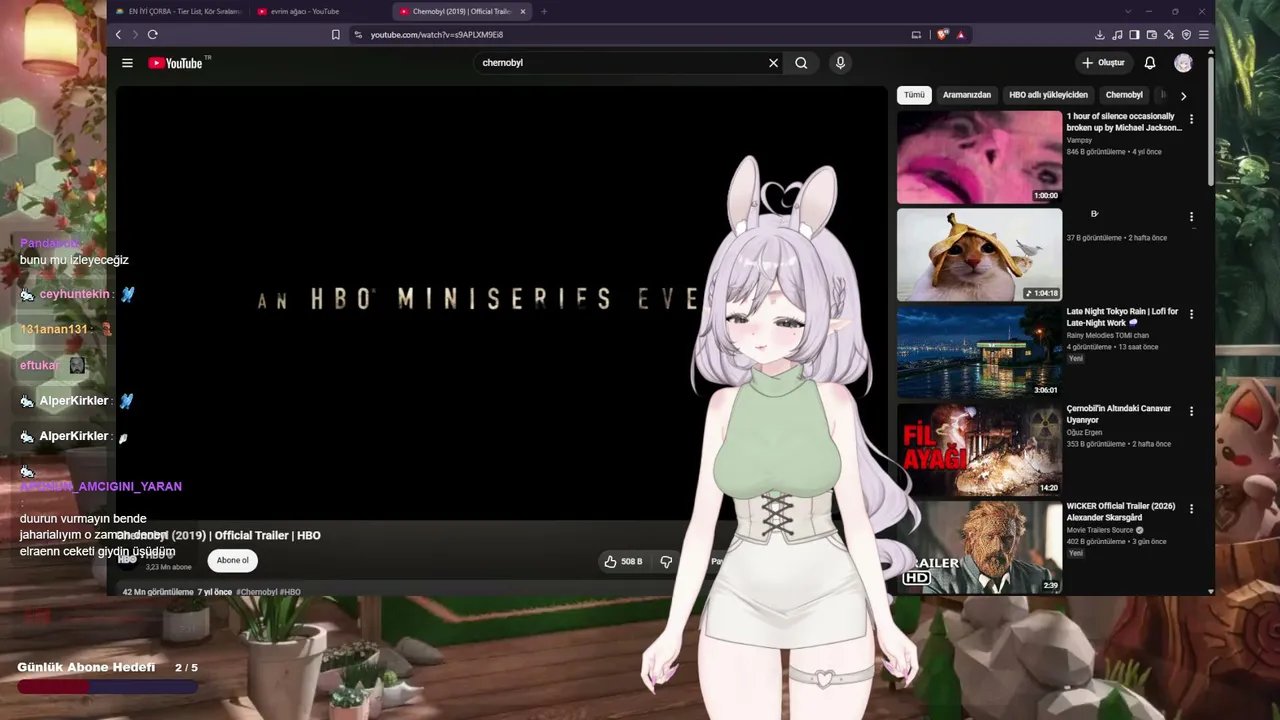Go back in the browser
Screen dimensions: 1280x720
118,35
